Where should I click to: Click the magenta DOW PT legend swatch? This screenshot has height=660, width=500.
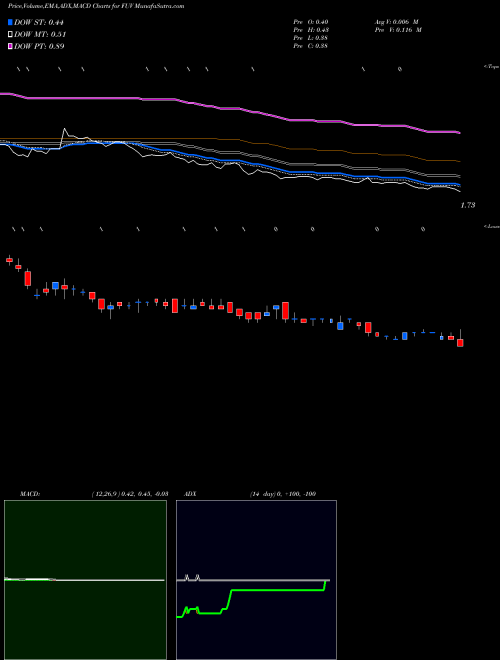point(11,46)
